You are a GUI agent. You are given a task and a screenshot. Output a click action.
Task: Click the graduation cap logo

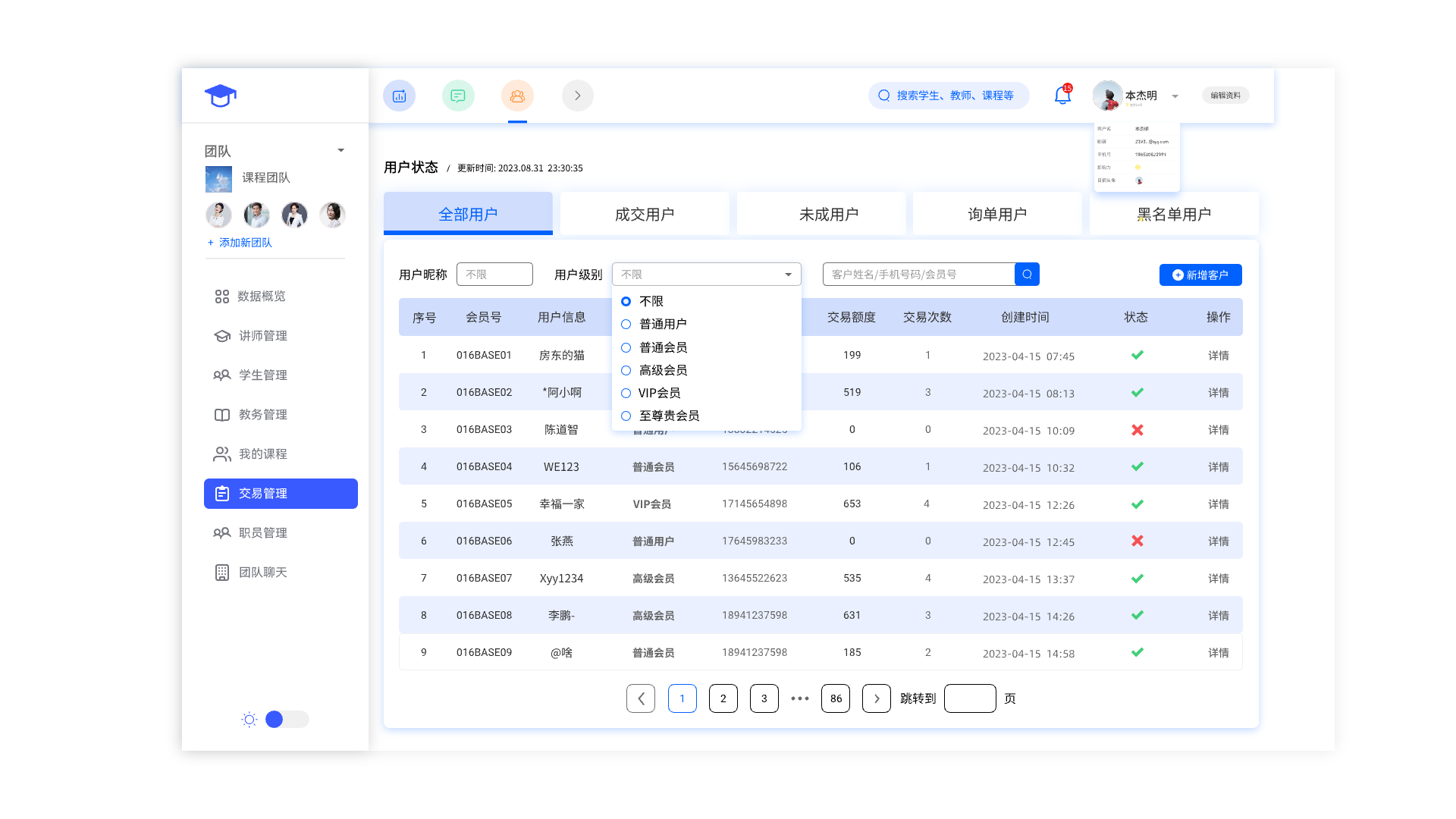point(221,96)
